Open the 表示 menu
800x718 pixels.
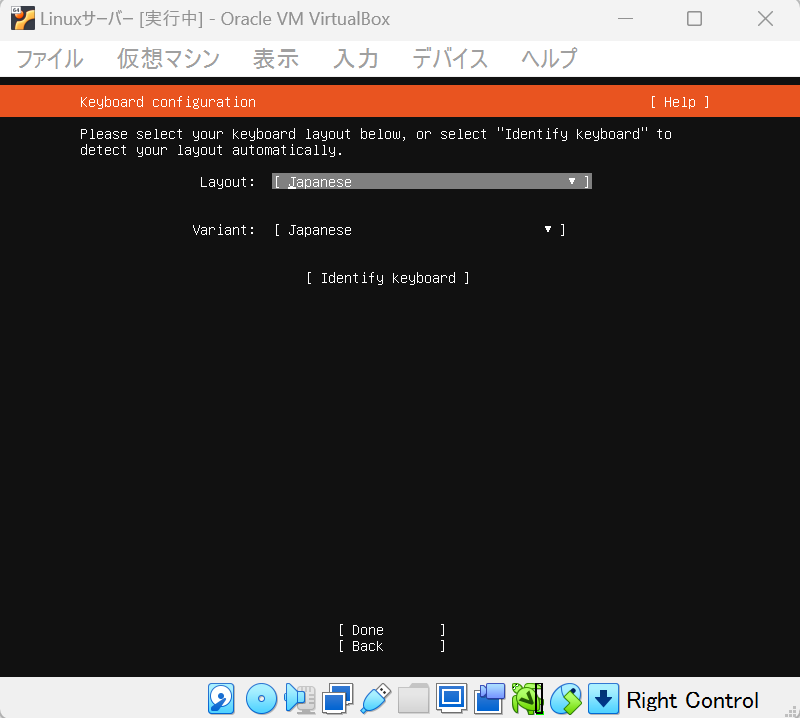[276, 59]
